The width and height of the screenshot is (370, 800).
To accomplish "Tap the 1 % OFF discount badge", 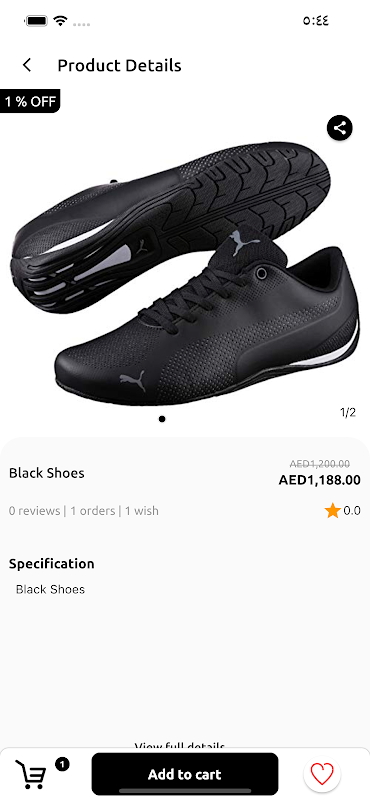I will pos(30,101).
